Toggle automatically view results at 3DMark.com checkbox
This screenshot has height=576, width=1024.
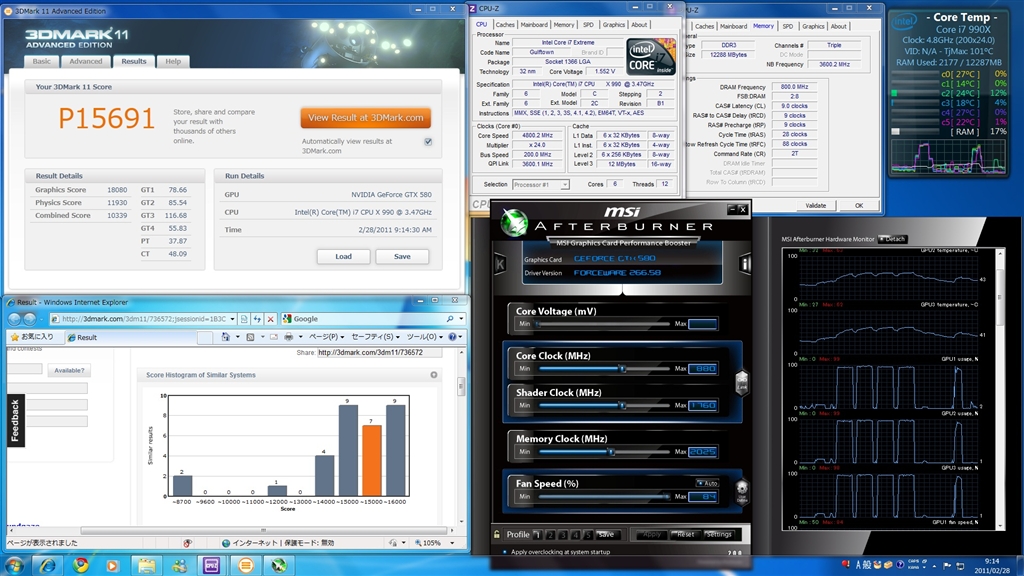428,142
